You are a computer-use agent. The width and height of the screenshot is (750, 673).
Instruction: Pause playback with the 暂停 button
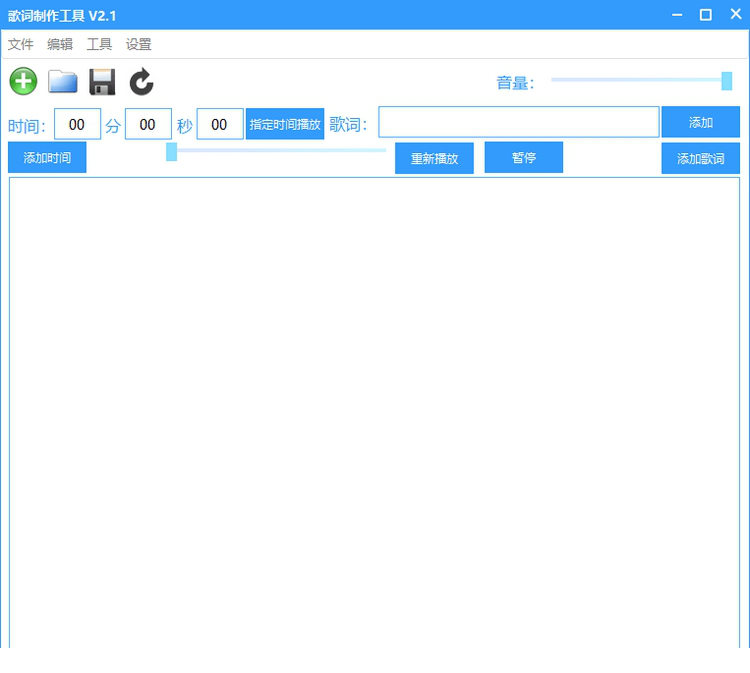tap(524, 157)
